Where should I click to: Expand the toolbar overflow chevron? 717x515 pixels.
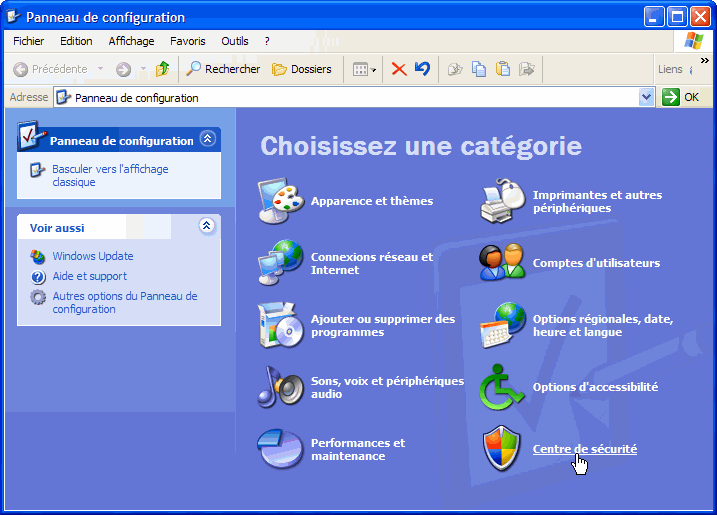click(705, 60)
